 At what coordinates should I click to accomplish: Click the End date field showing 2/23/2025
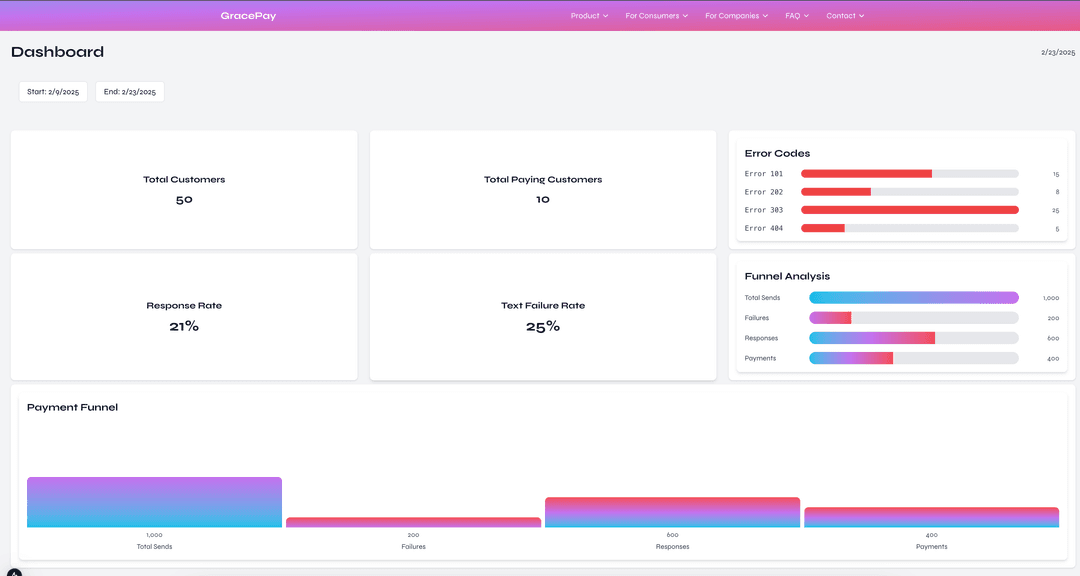(129, 91)
